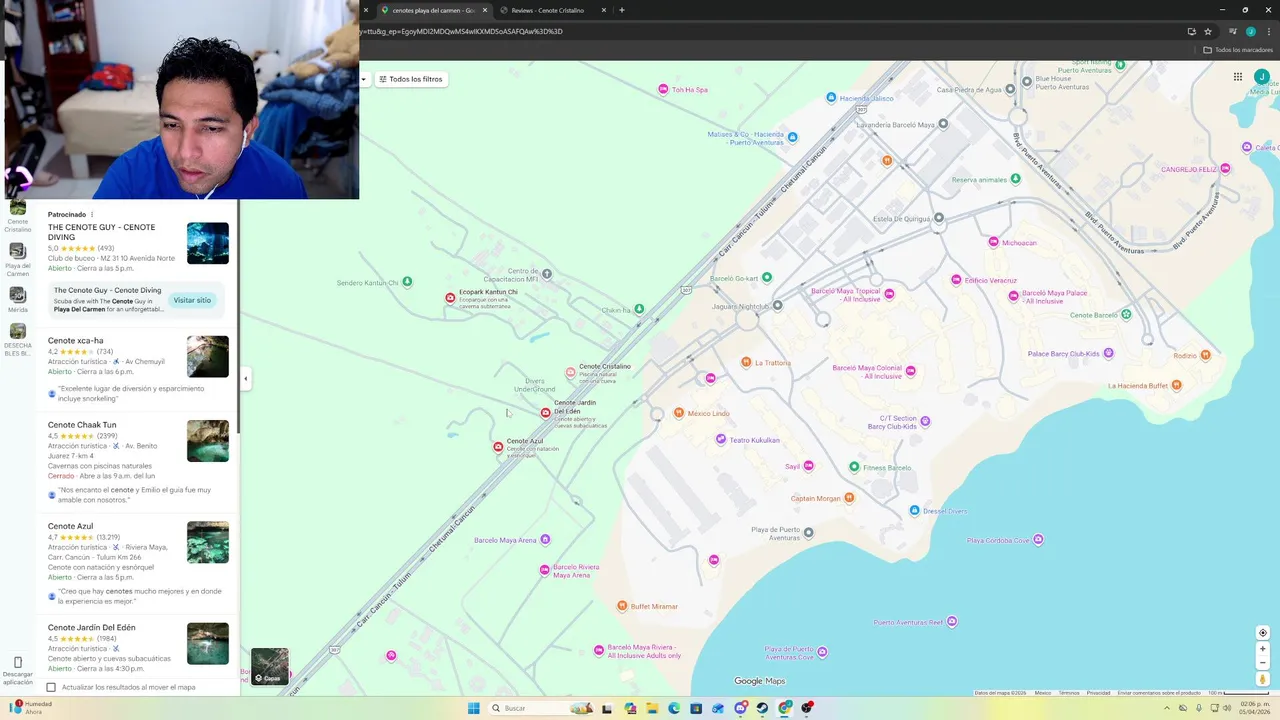Open File Explorer from taskbar
1280x720 pixels.
(652, 708)
